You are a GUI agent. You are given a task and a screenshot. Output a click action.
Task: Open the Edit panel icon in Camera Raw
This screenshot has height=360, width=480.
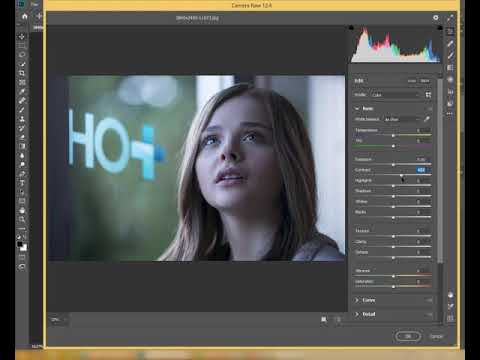click(450, 31)
